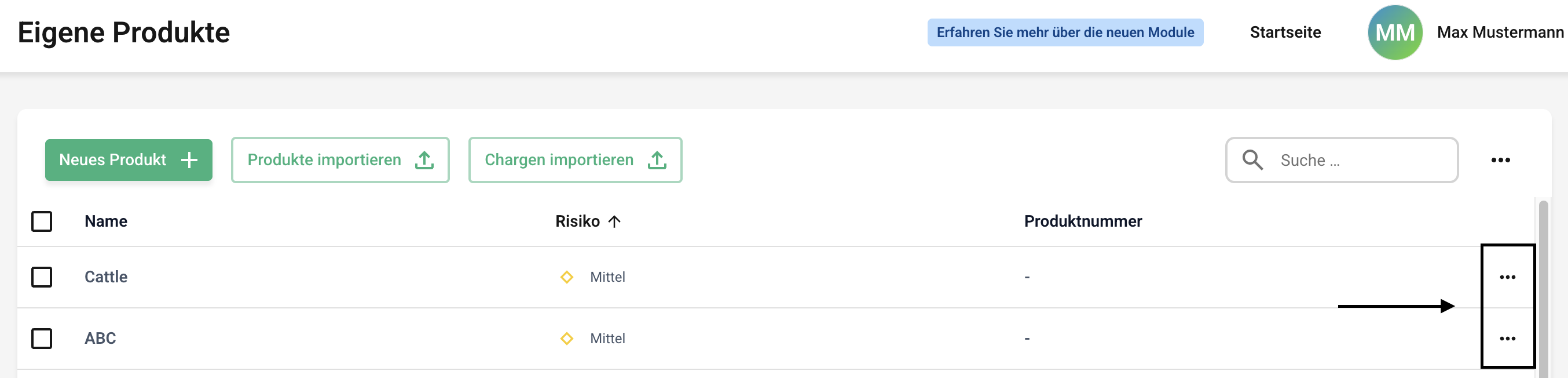
Task: Click Erfahren Sie mehr über die neuen Module
Action: pos(1065,32)
